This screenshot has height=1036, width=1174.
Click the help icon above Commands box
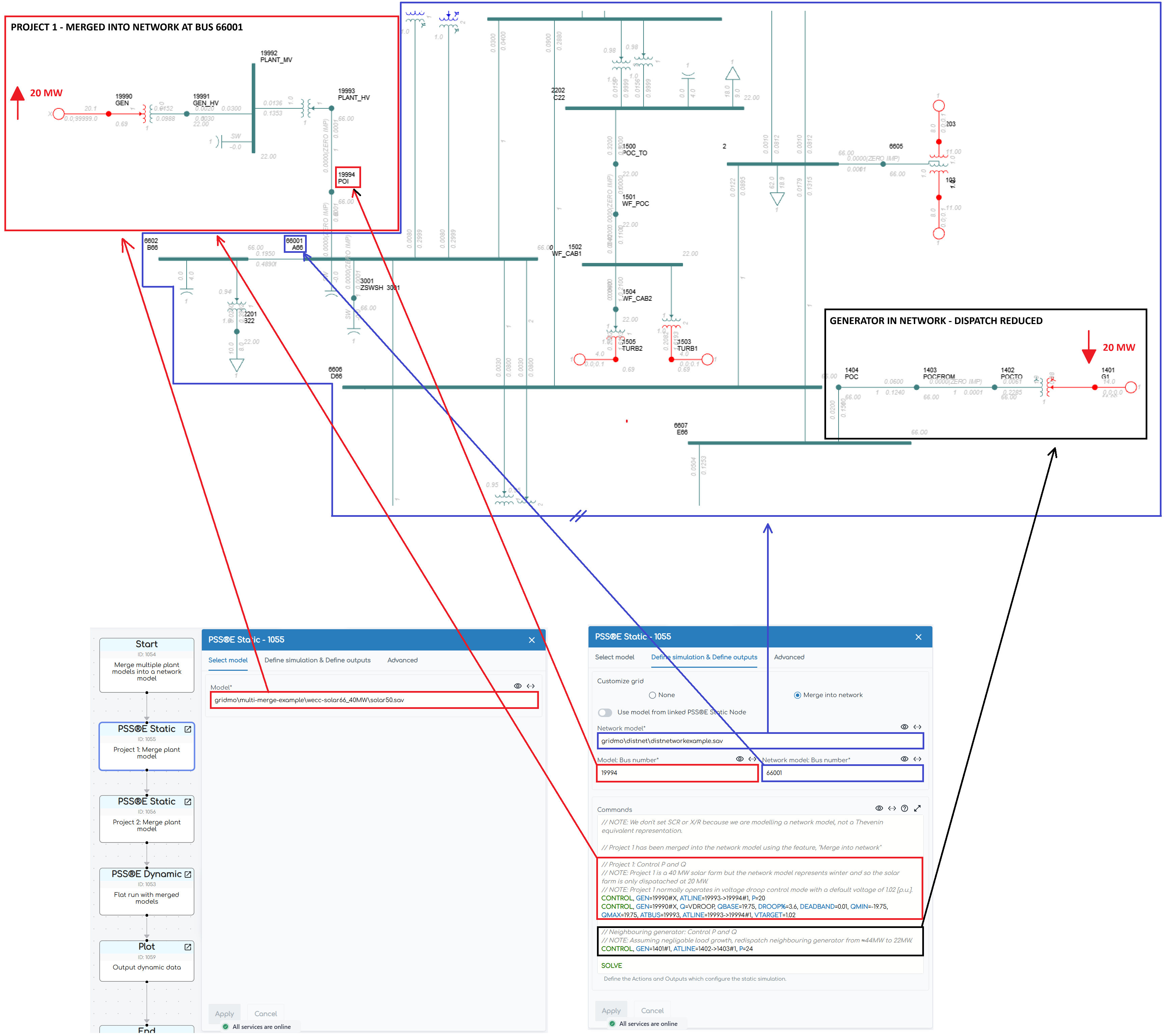click(905, 808)
